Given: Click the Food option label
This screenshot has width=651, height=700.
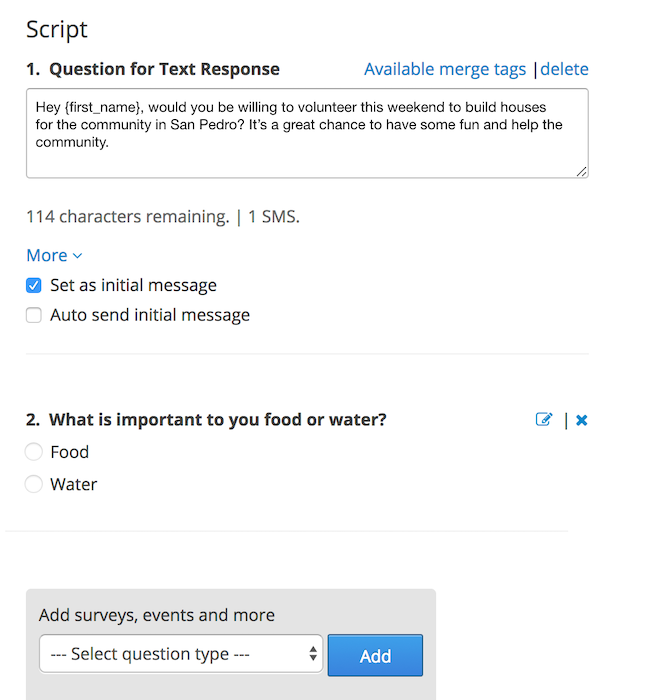Looking at the screenshot, I should 70,452.
